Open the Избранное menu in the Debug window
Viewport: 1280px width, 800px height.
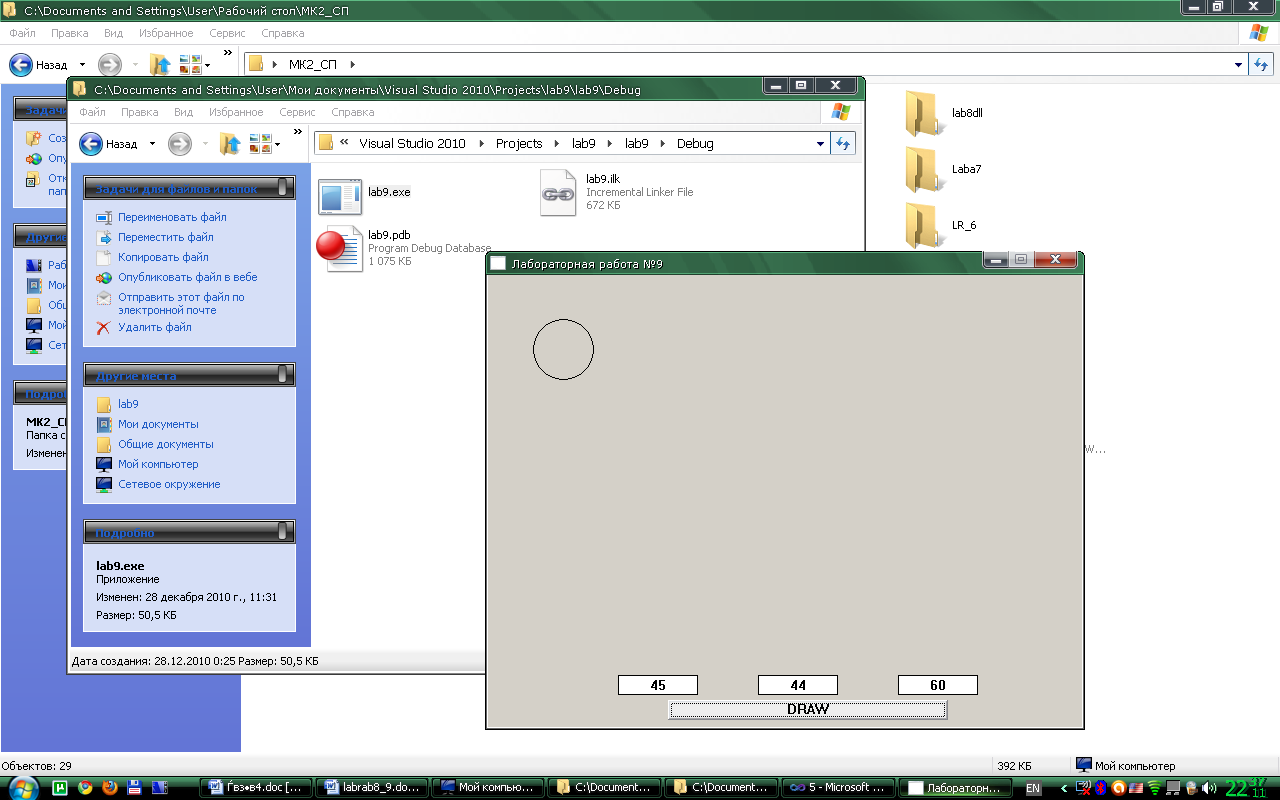[x=237, y=113]
